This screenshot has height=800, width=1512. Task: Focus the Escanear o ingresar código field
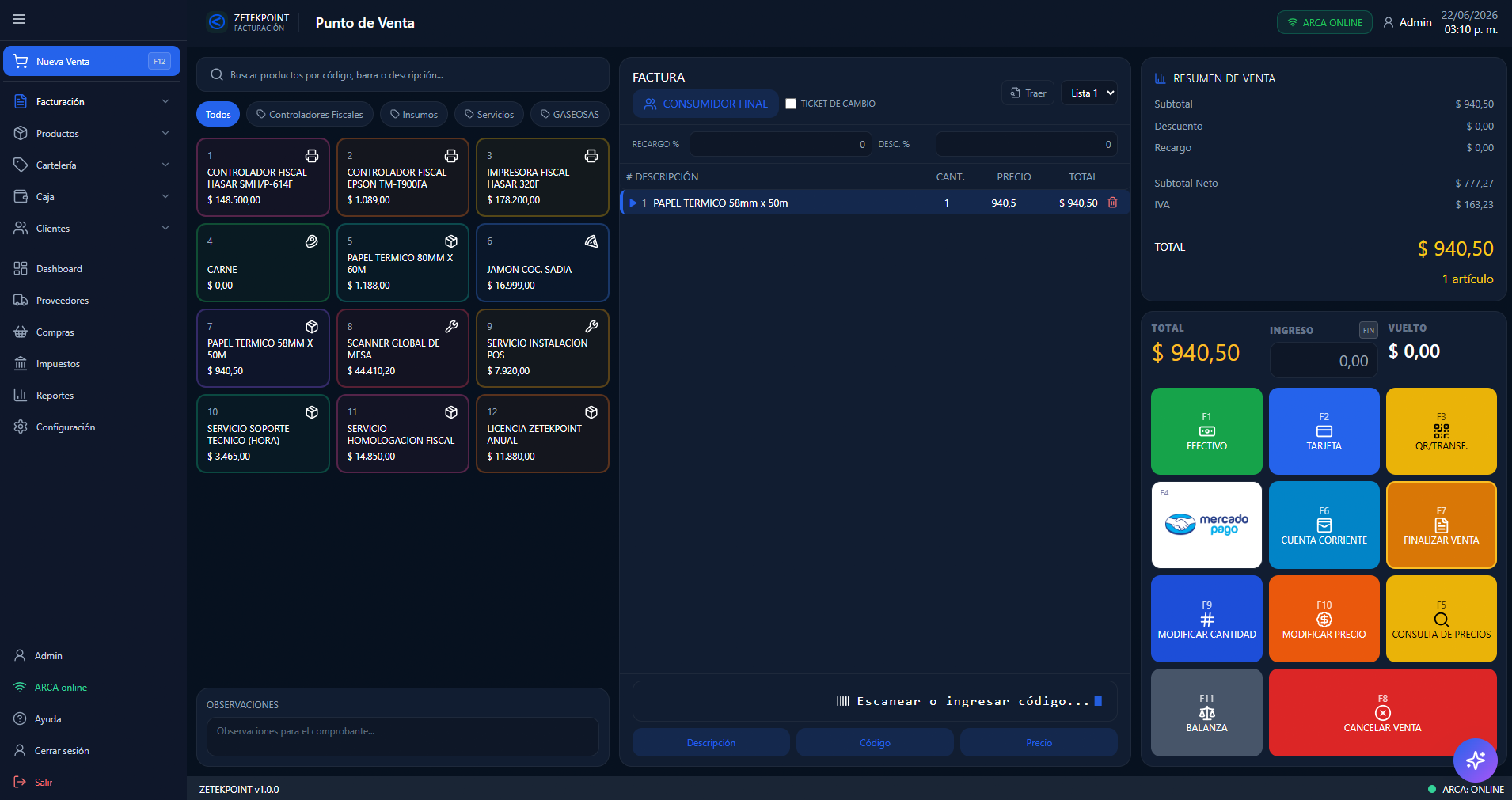click(875, 701)
